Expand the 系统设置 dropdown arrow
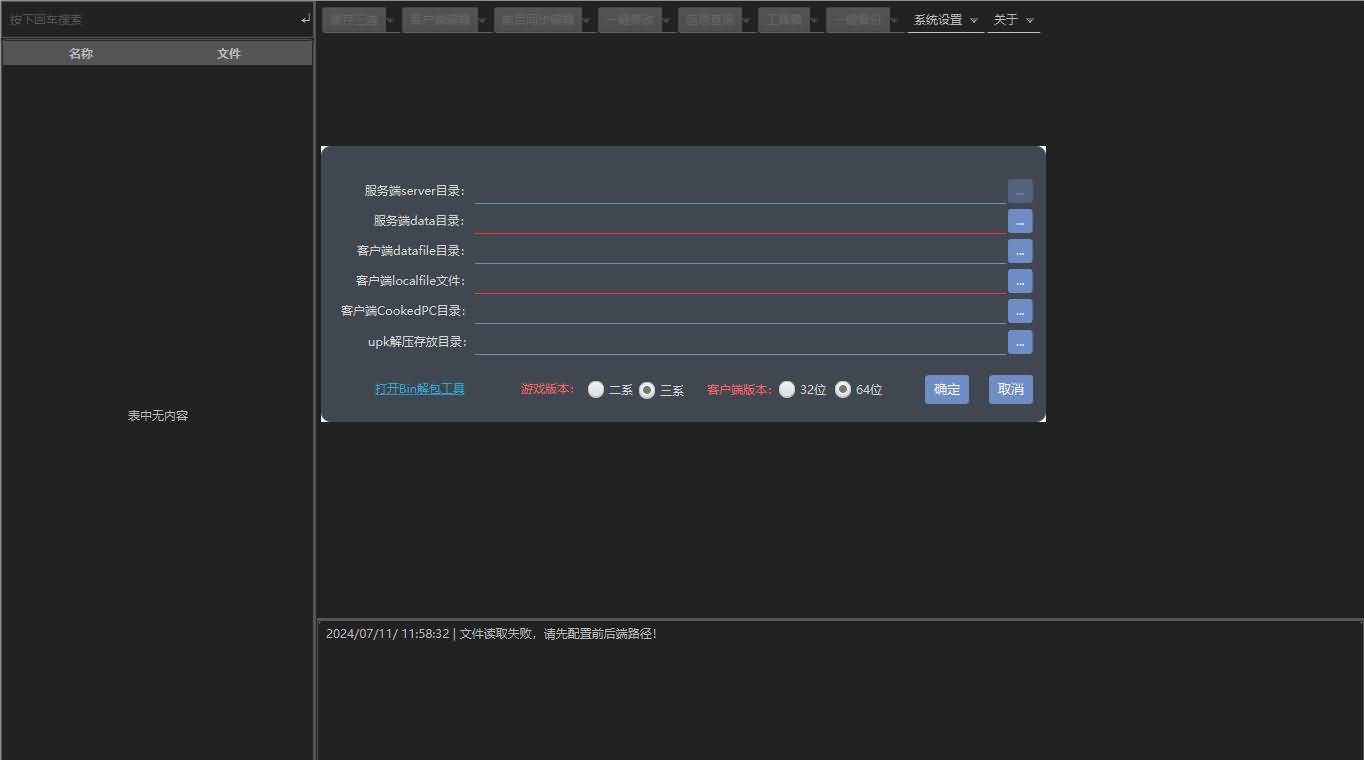Screen dimensions: 1364x760 973,19
